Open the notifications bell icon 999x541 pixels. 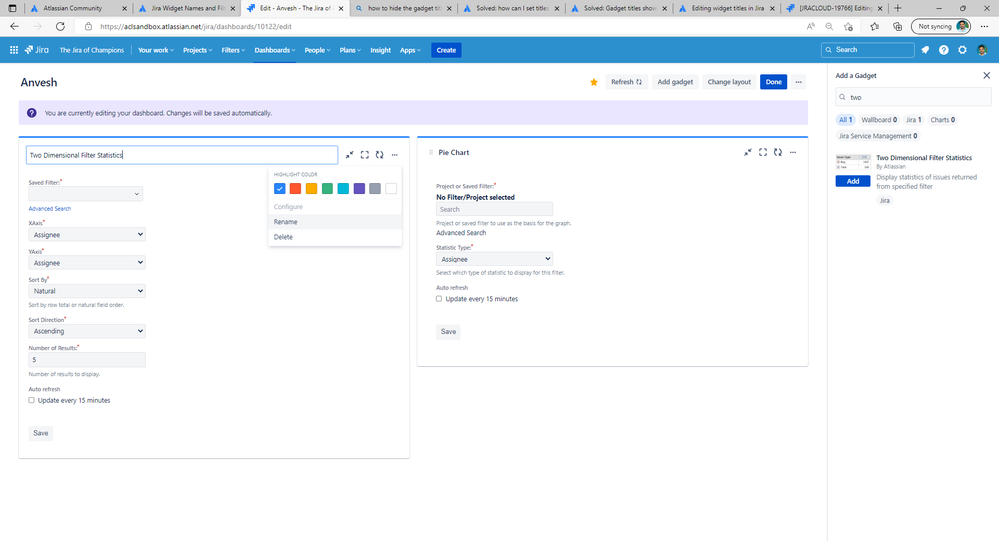click(x=925, y=50)
